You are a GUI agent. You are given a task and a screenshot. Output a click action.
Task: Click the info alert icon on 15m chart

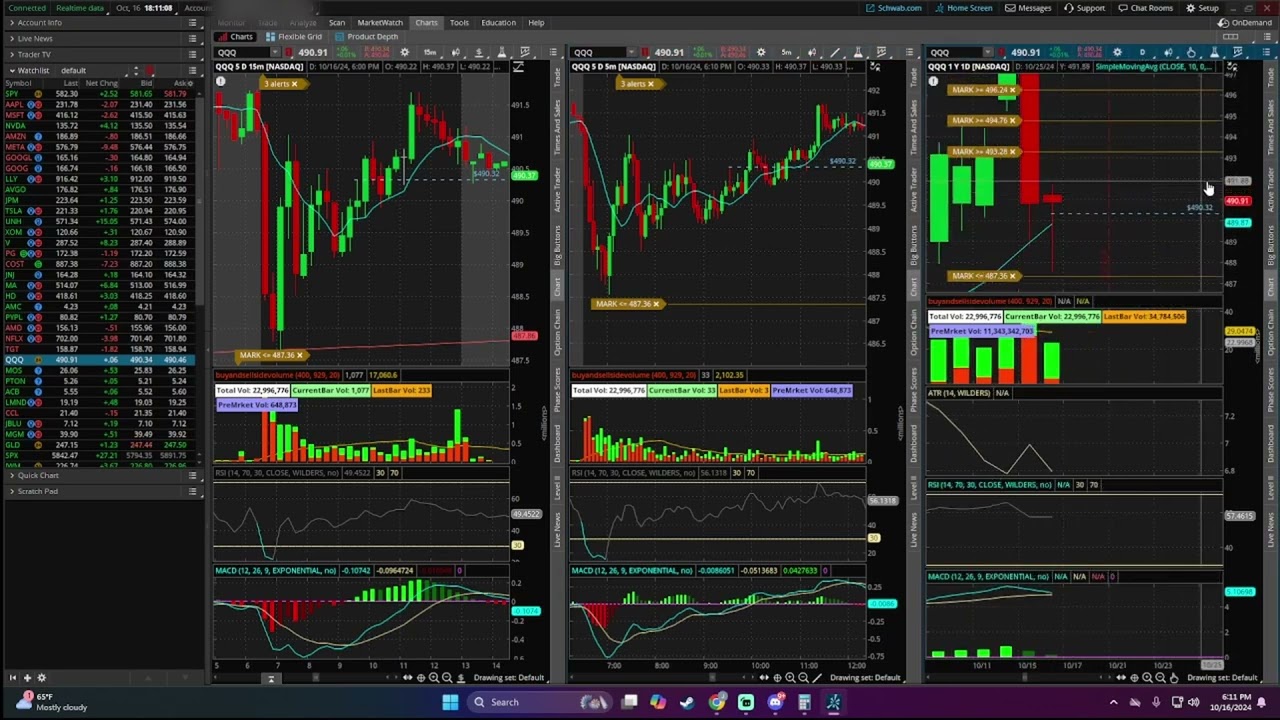pos(221,82)
